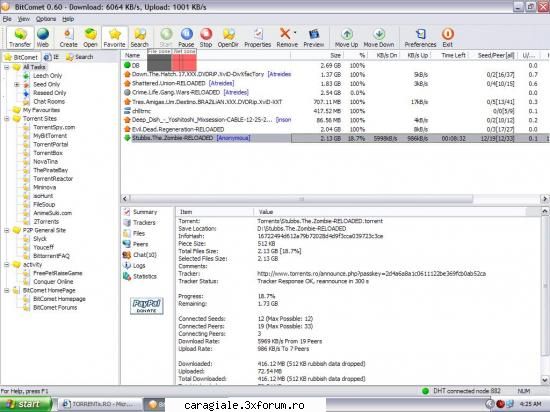Open the Files detail tab

click(134, 234)
